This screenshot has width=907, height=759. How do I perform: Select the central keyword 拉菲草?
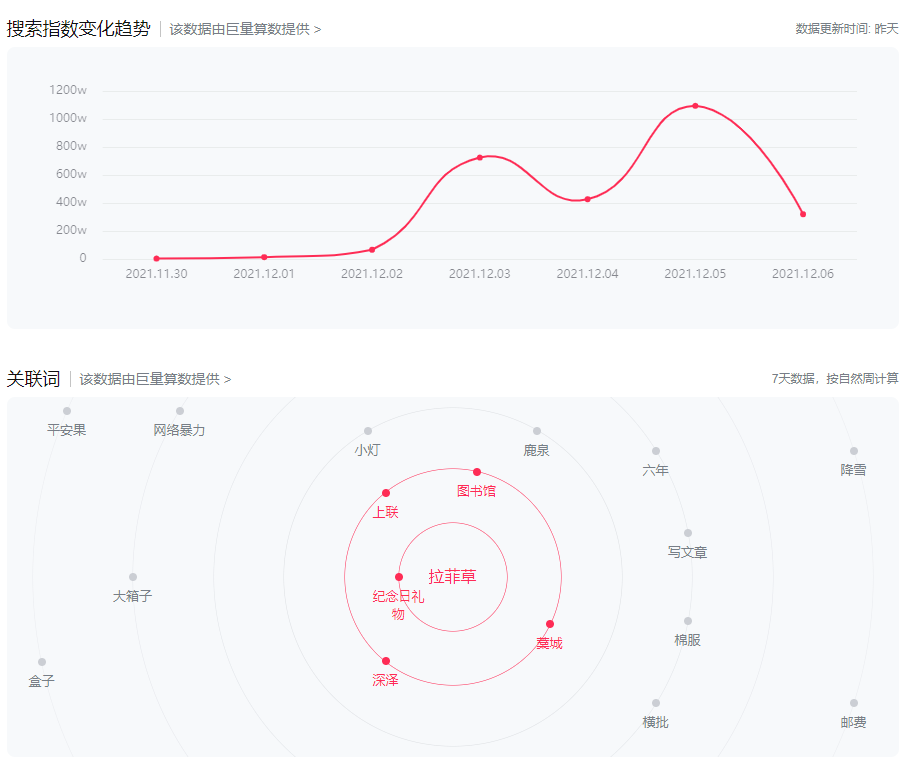coord(452,577)
